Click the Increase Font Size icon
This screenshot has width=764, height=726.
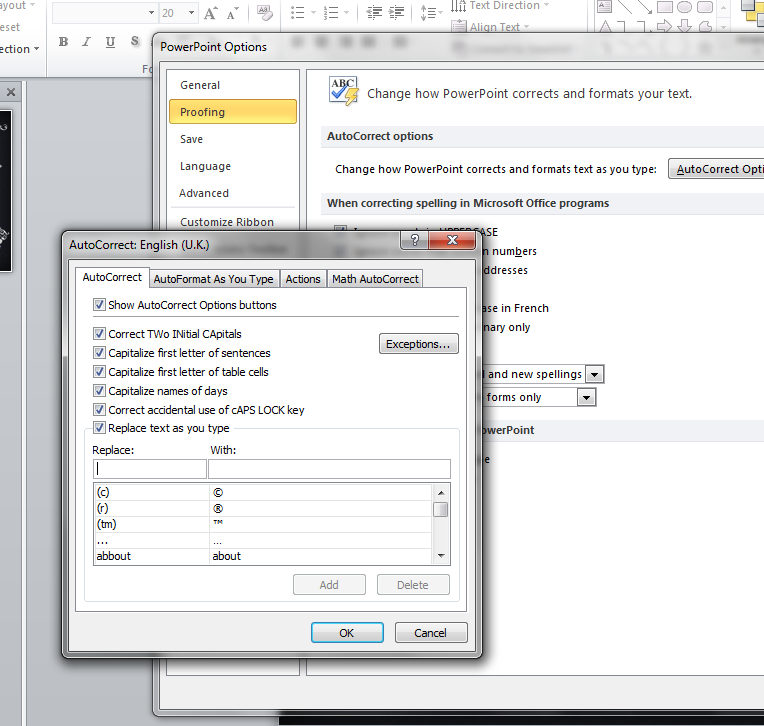[x=210, y=13]
